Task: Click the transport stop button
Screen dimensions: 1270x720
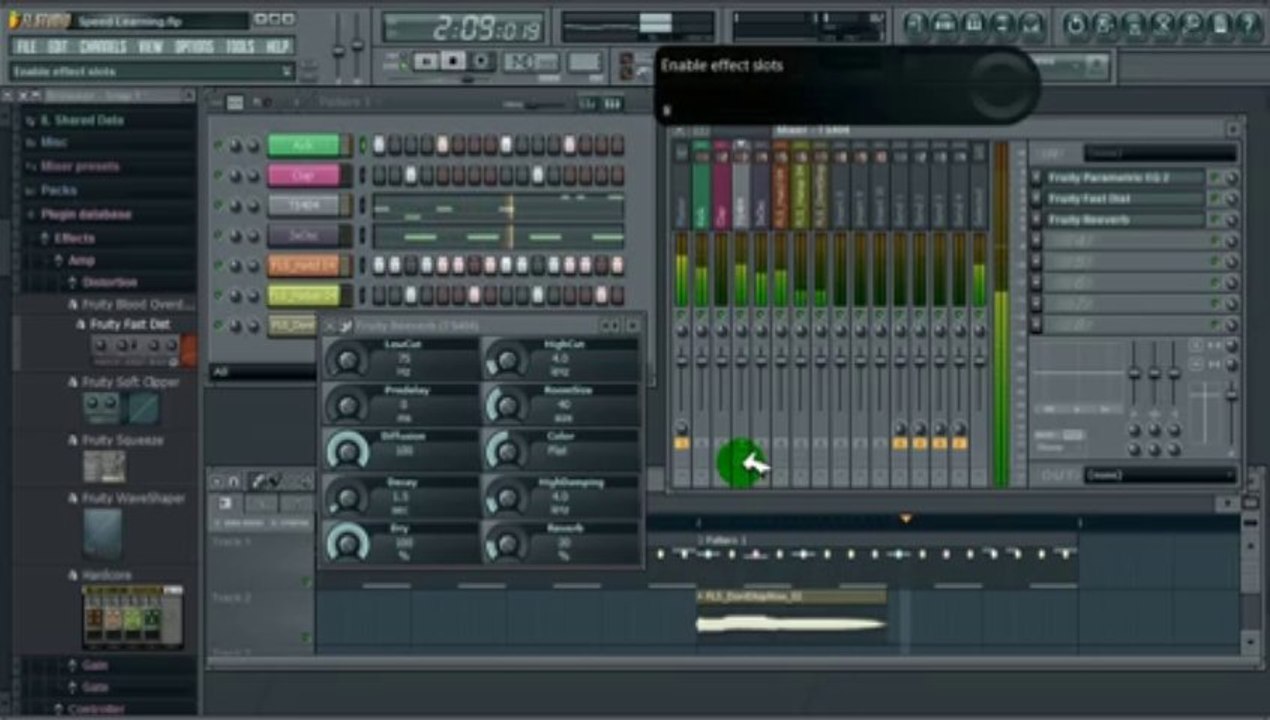Action: click(454, 62)
